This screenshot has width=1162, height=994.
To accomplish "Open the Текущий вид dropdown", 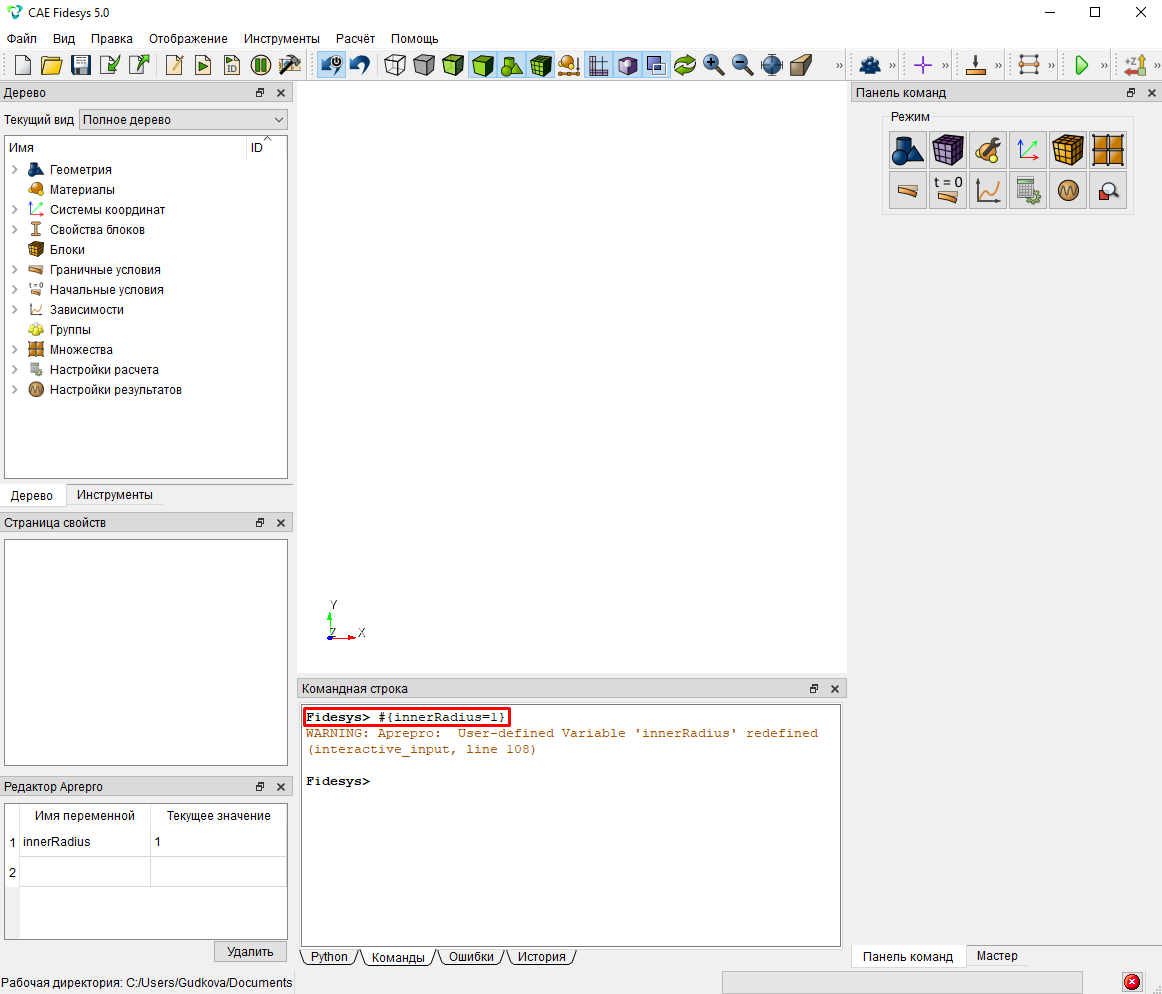I will point(183,119).
